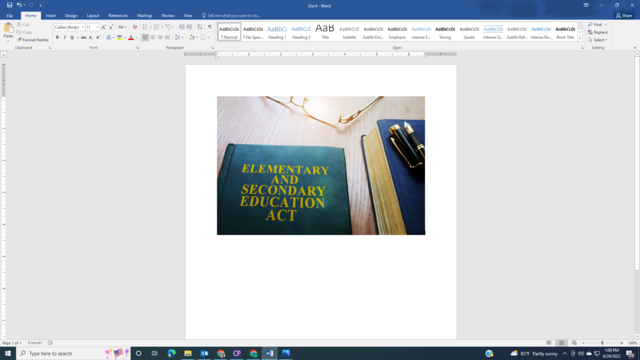Click the Tell me what you want to do box
Image resolution: width=640 pixels, height=360 pixels.
[x=231, y=16]
